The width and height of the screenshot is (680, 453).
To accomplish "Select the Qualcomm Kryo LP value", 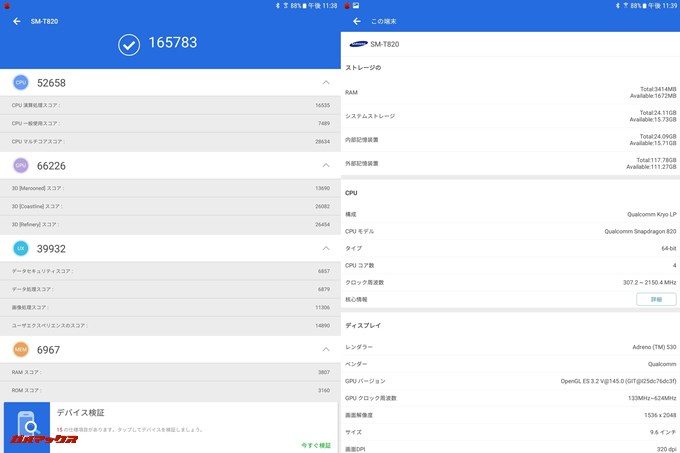I will (651, 215).
